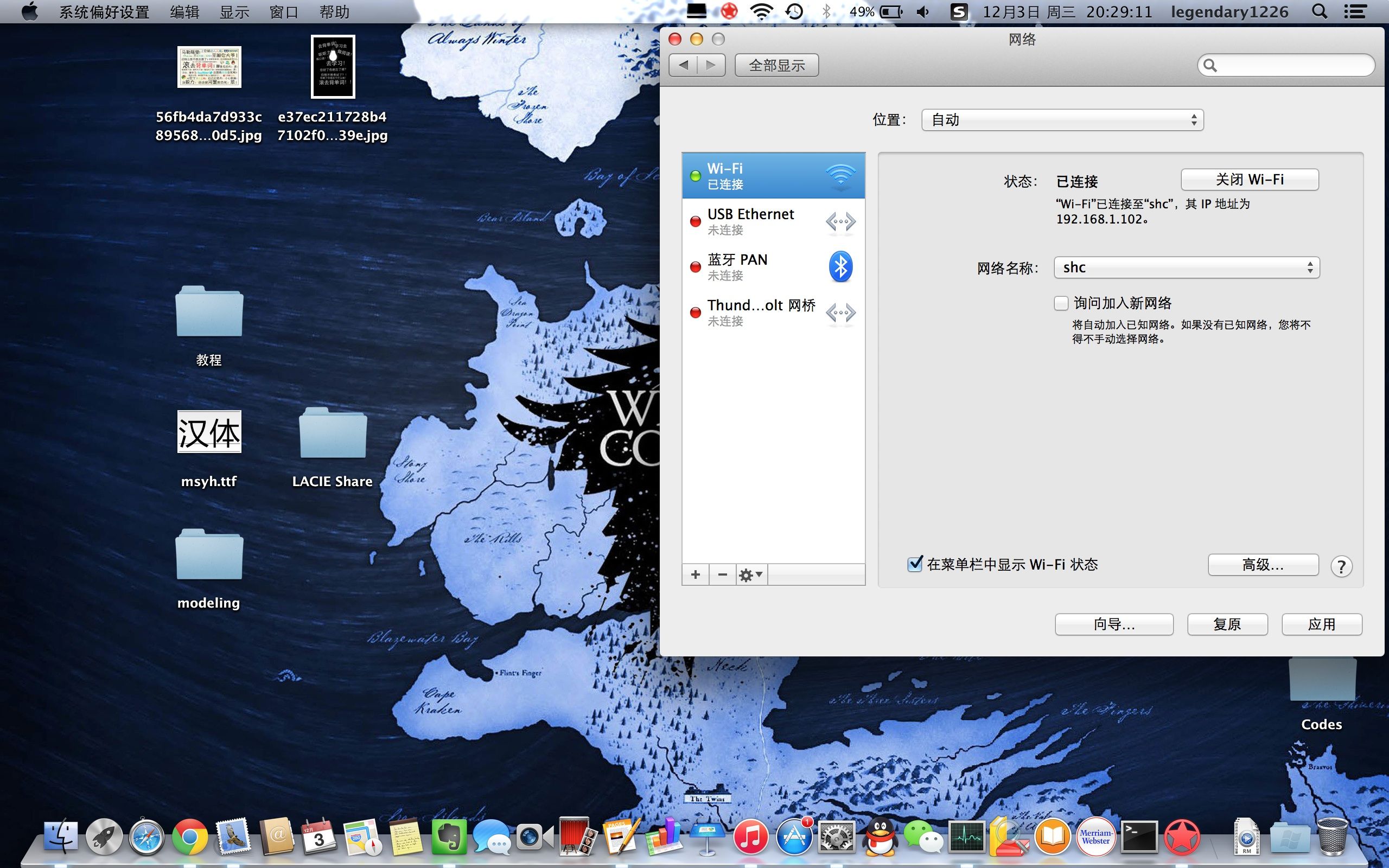Click the 关闭 Wi-Fi button
The height and width of the screenshot is (868, 1389).
tap(1250, 180)
